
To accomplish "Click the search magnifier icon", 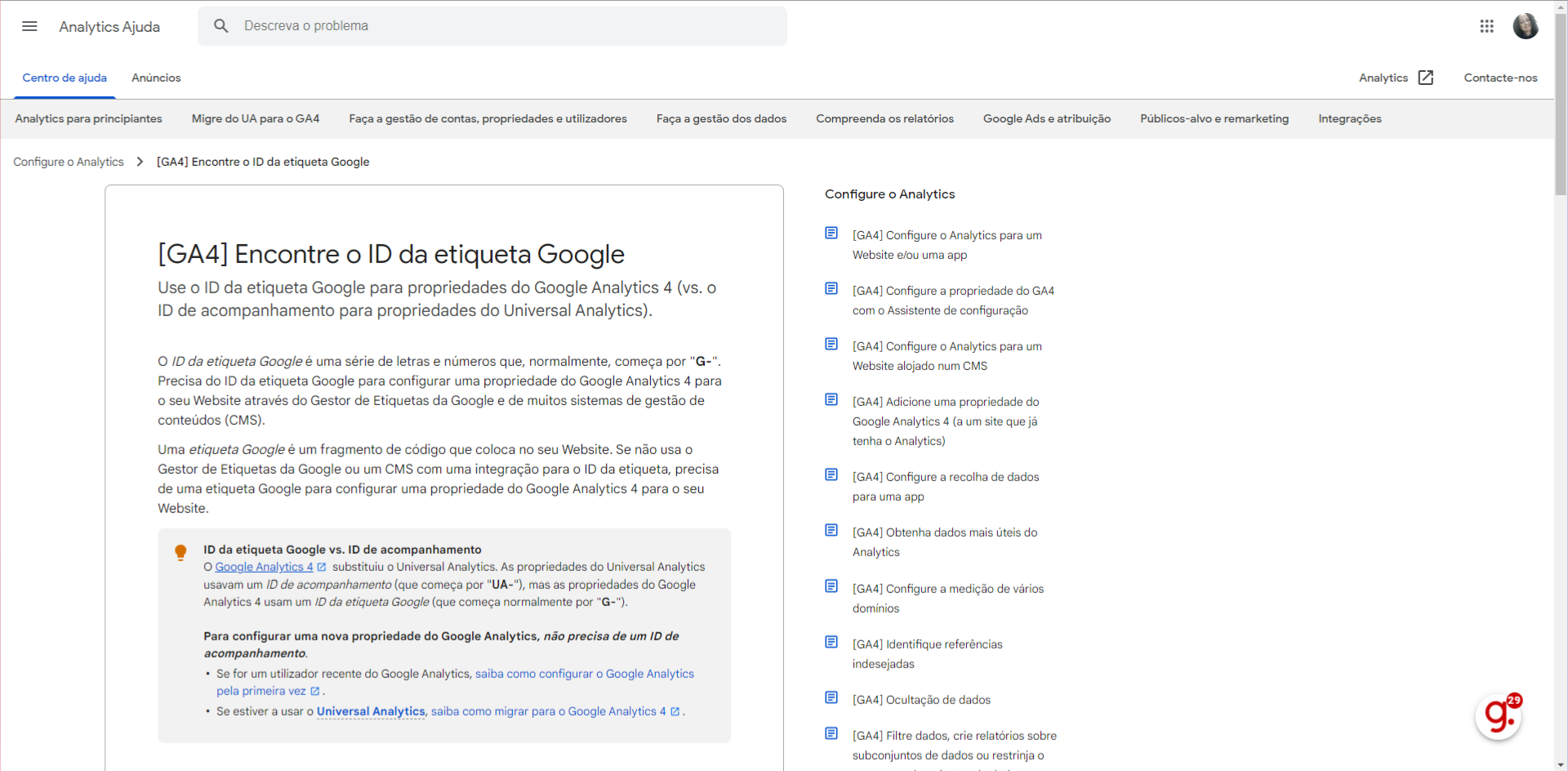I will pyautogui.click(x=220, y=26).
